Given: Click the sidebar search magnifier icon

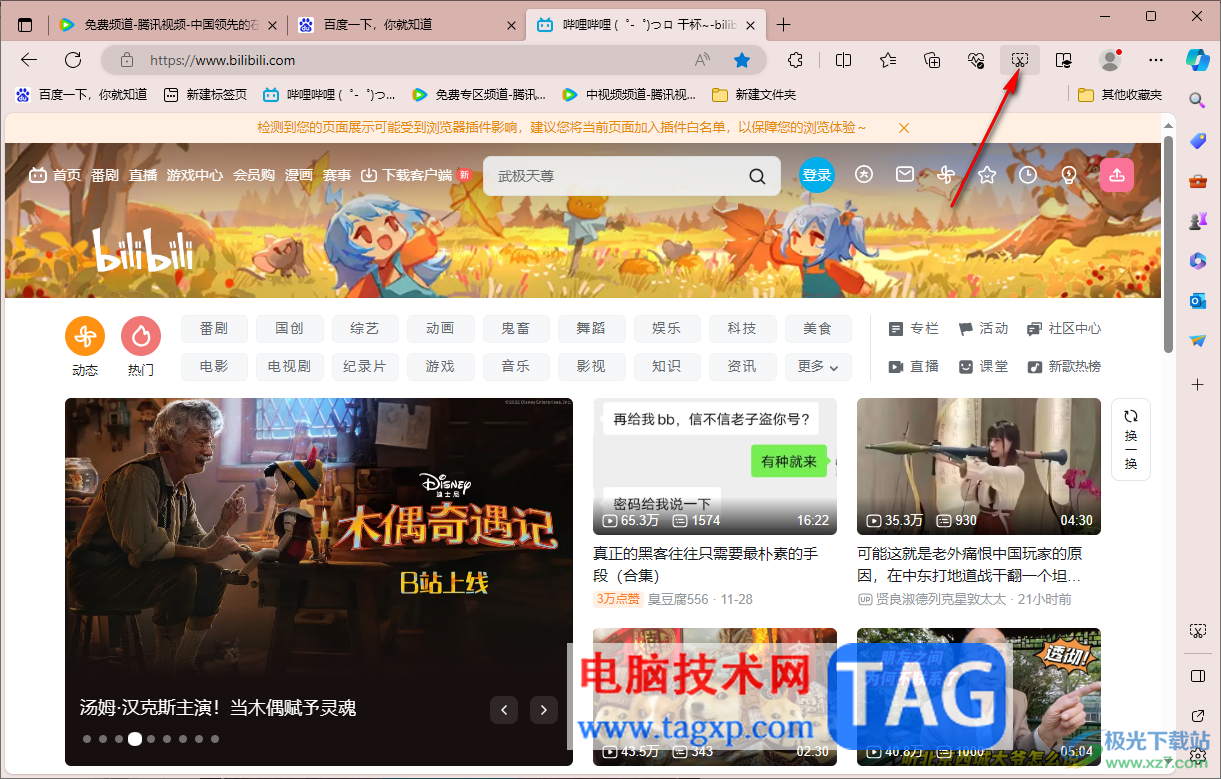Looking at the screenshot, I should pos(1197,100).
